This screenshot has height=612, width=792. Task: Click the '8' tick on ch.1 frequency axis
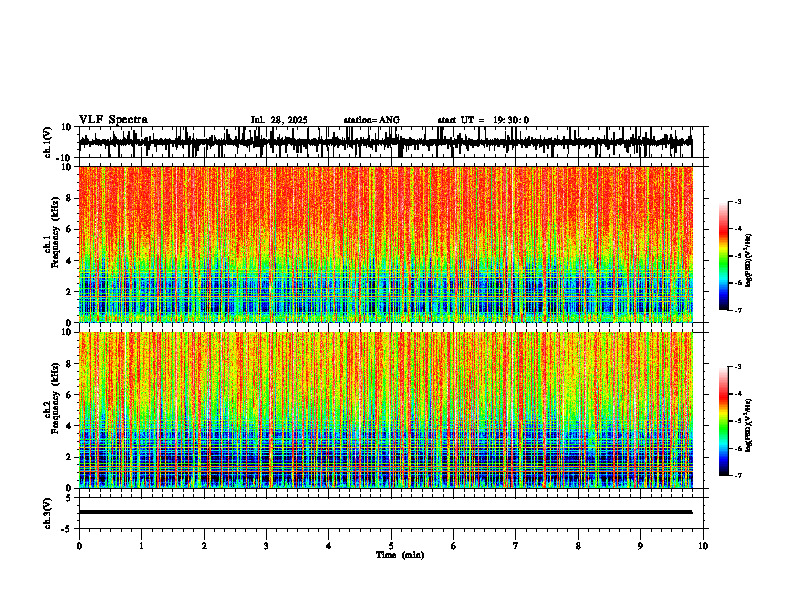70,198
